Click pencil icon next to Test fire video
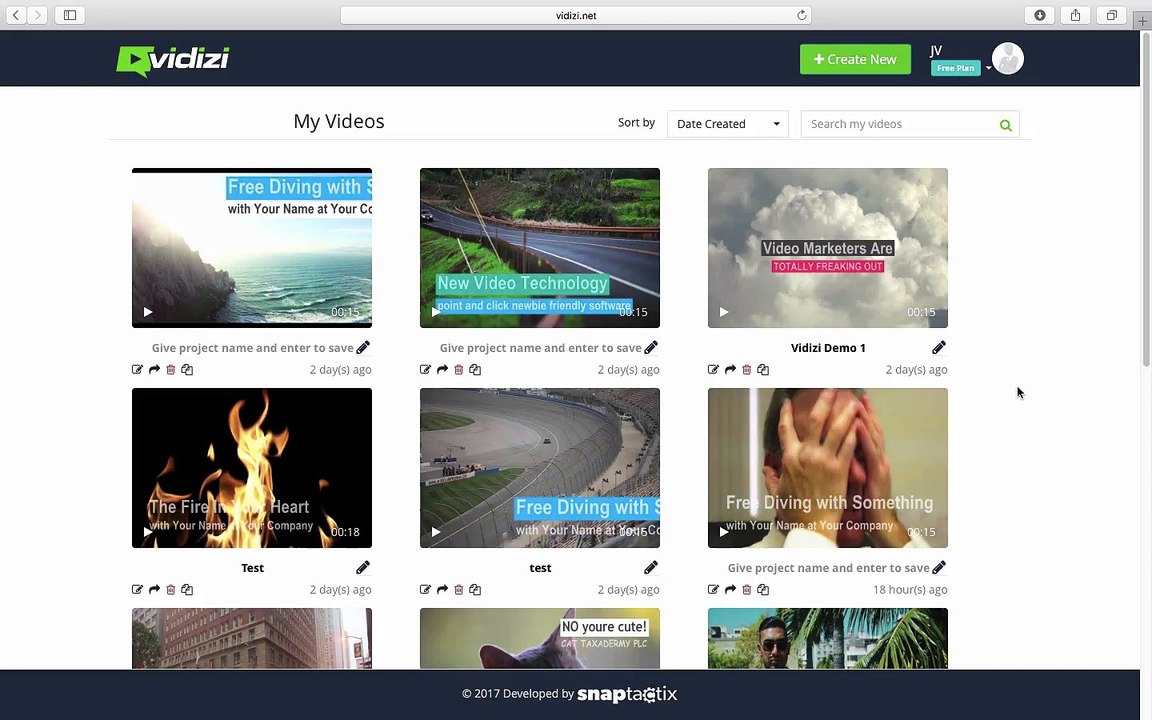 pyautogui.click(x=363, y=567)
